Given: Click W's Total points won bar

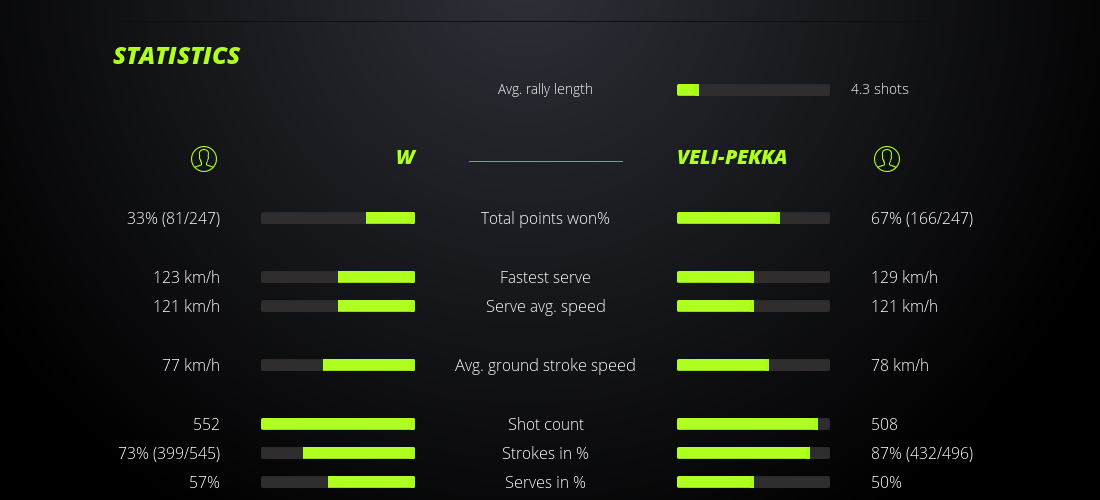Looking at the screenshot, I should (338, 218).
